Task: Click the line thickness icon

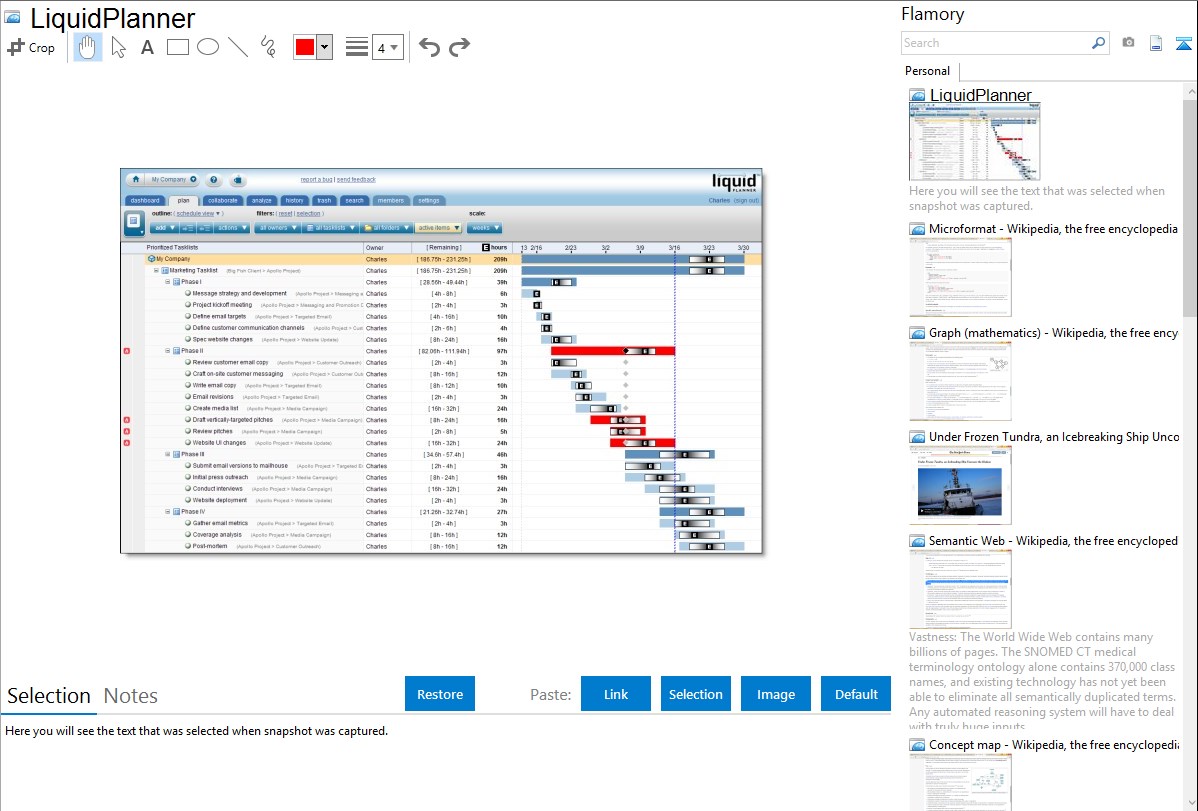Action: [357, 47]
